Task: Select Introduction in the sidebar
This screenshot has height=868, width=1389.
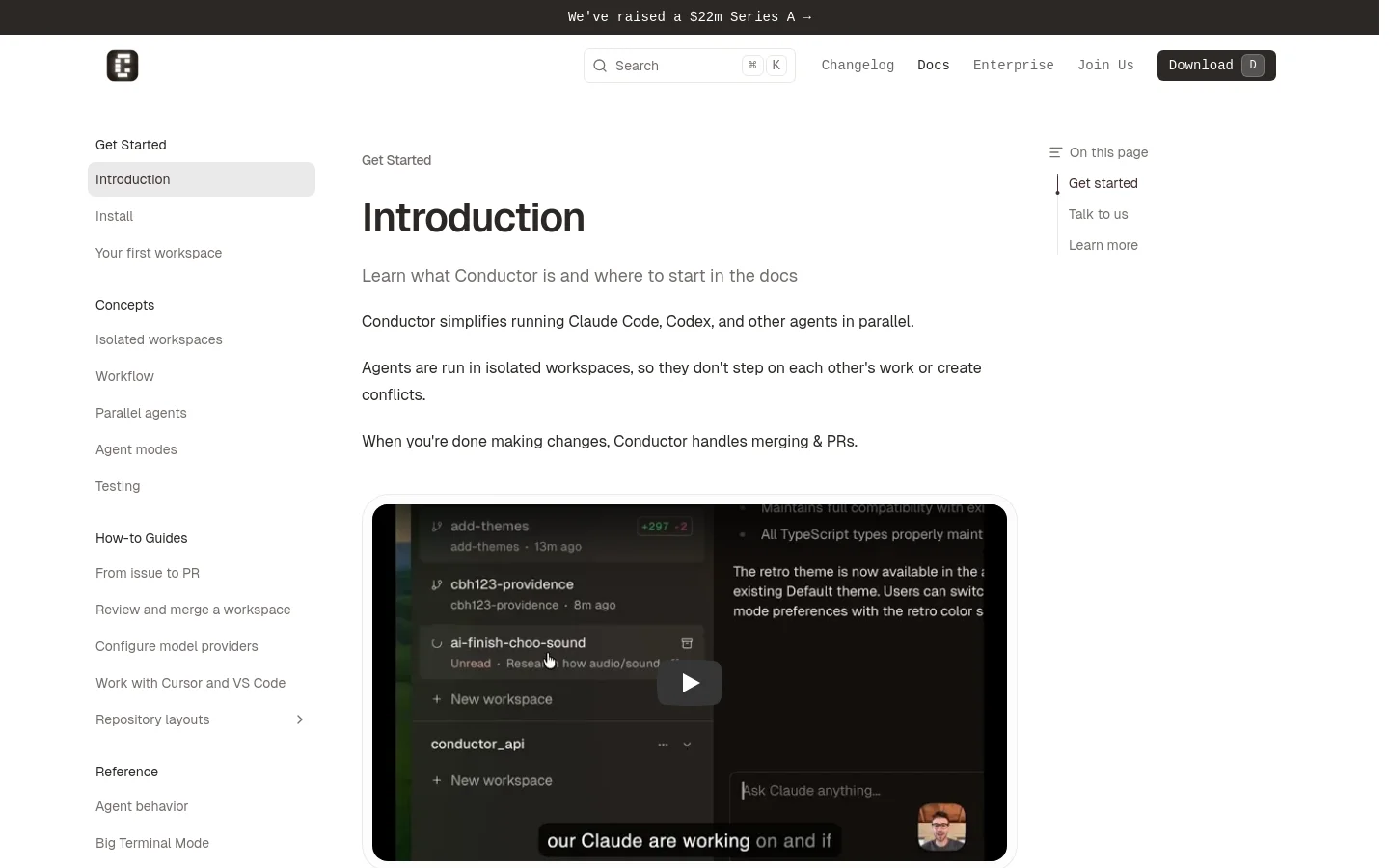Action: [x=202, y=179]
